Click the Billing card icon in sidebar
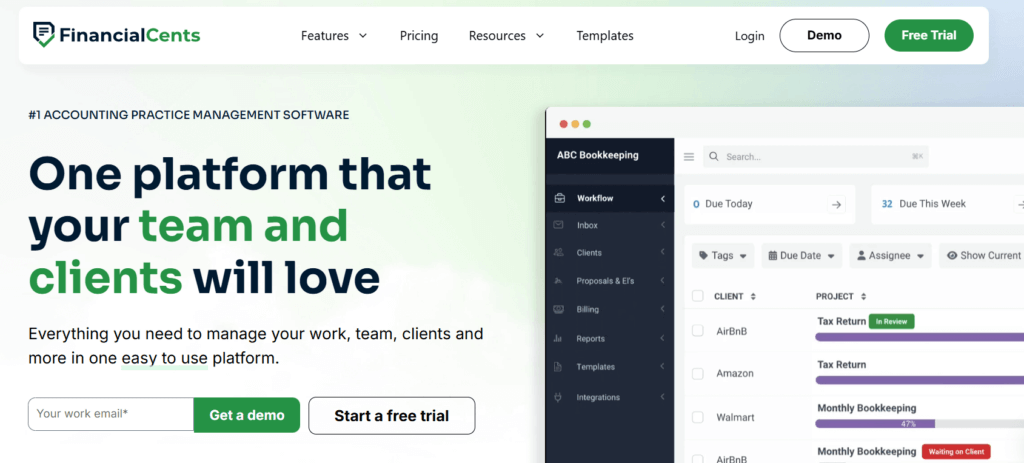This screenshot has height=463, width=1024. (x=559, y=310)
